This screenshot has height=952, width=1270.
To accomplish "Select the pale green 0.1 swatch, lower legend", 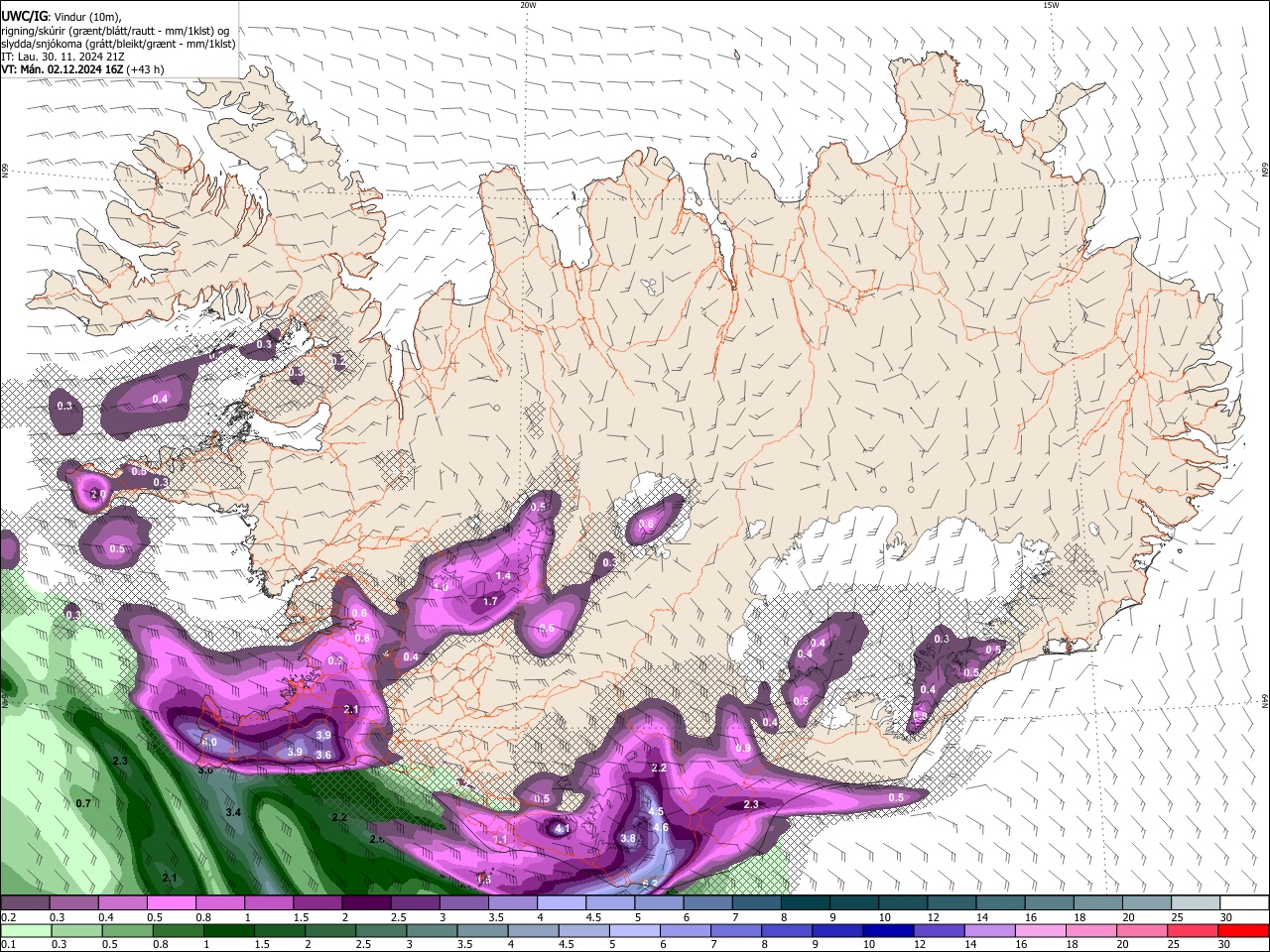I will (25, 930).
